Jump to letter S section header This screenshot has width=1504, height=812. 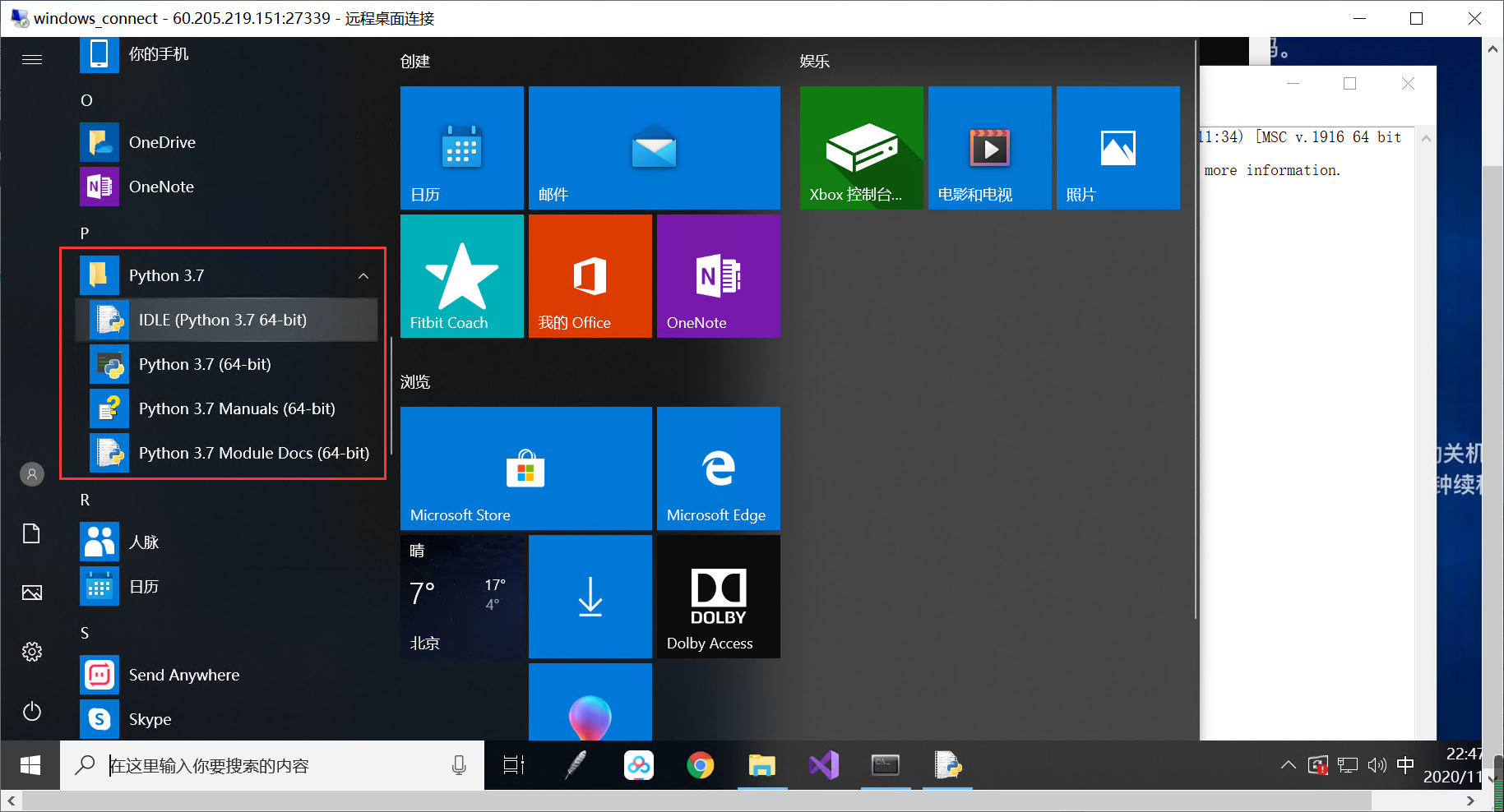pyautogui.click(x=85, y=633)
